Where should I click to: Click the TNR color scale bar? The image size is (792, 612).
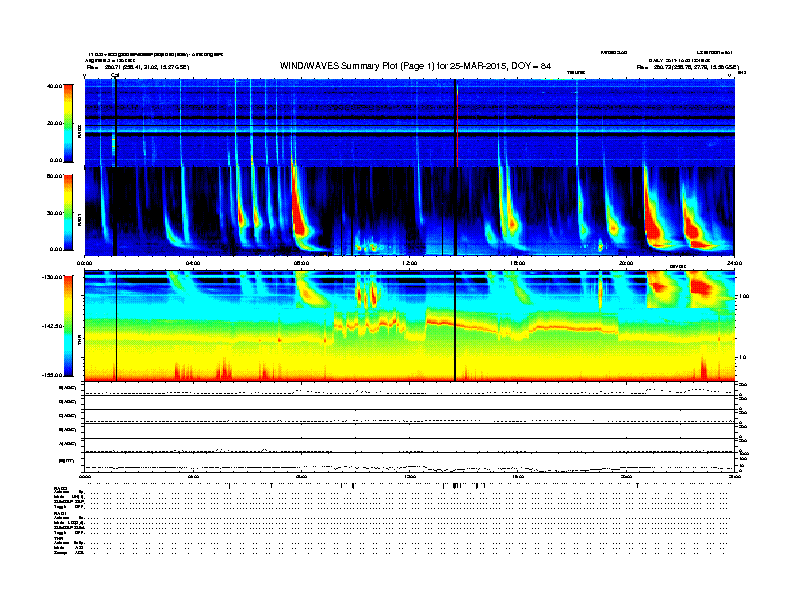pyautogui.click(x=68, y=326)
